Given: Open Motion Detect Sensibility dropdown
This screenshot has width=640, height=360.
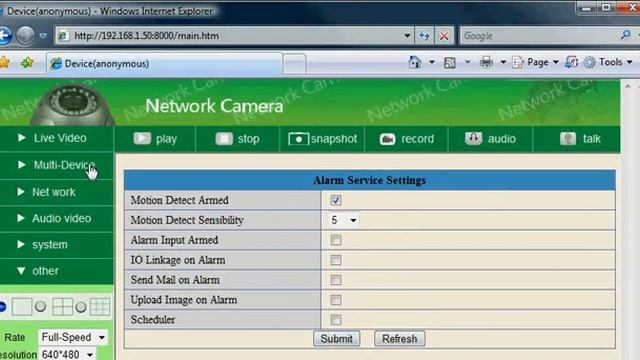Looking at the screenshot, I should [x=344, y=220].
